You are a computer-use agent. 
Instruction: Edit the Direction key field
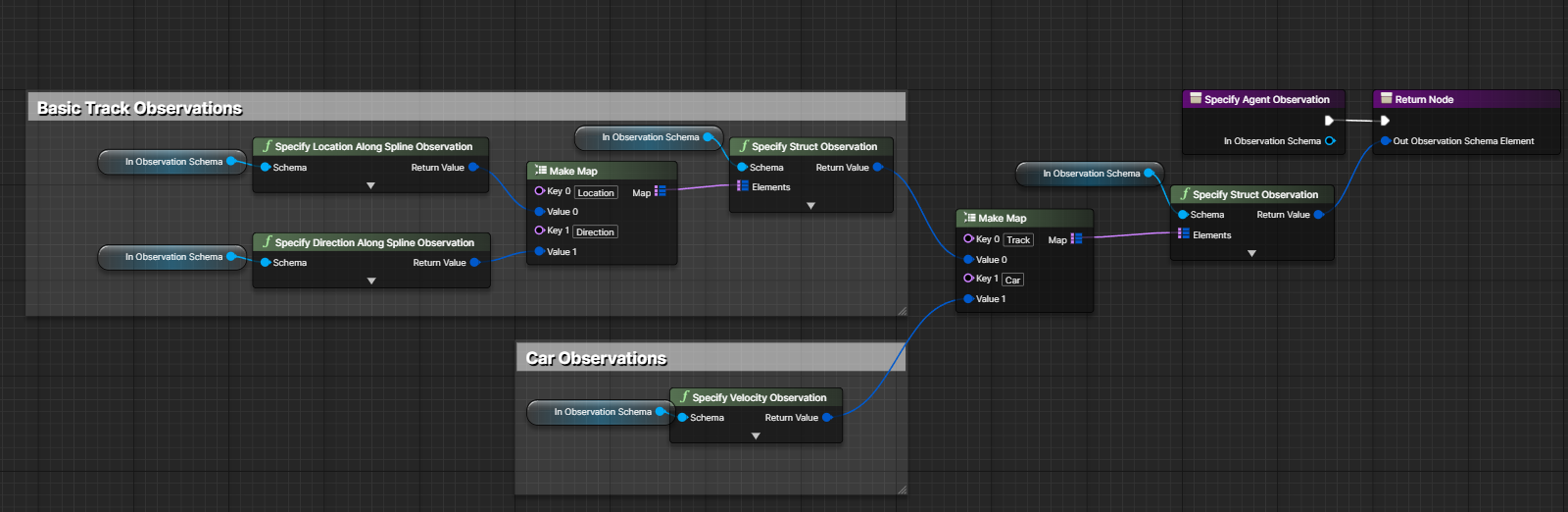click(596, 232)
